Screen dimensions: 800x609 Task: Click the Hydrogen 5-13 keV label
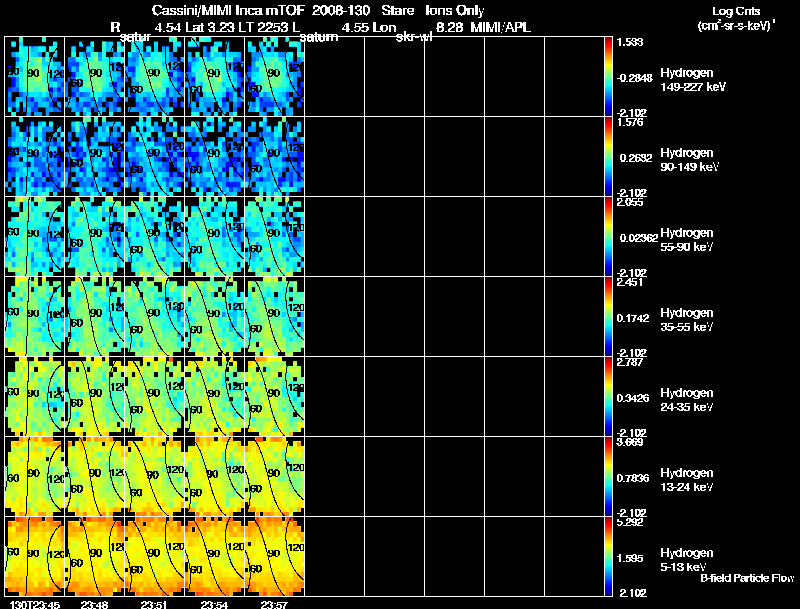tap(687, 560)
